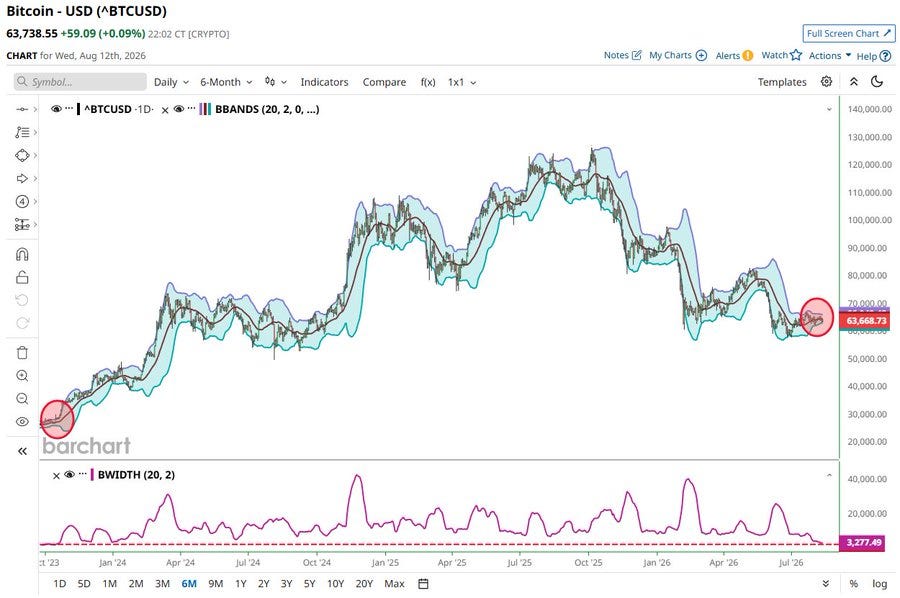Select the crosshair line tool in left toolbar

[22, 109]
